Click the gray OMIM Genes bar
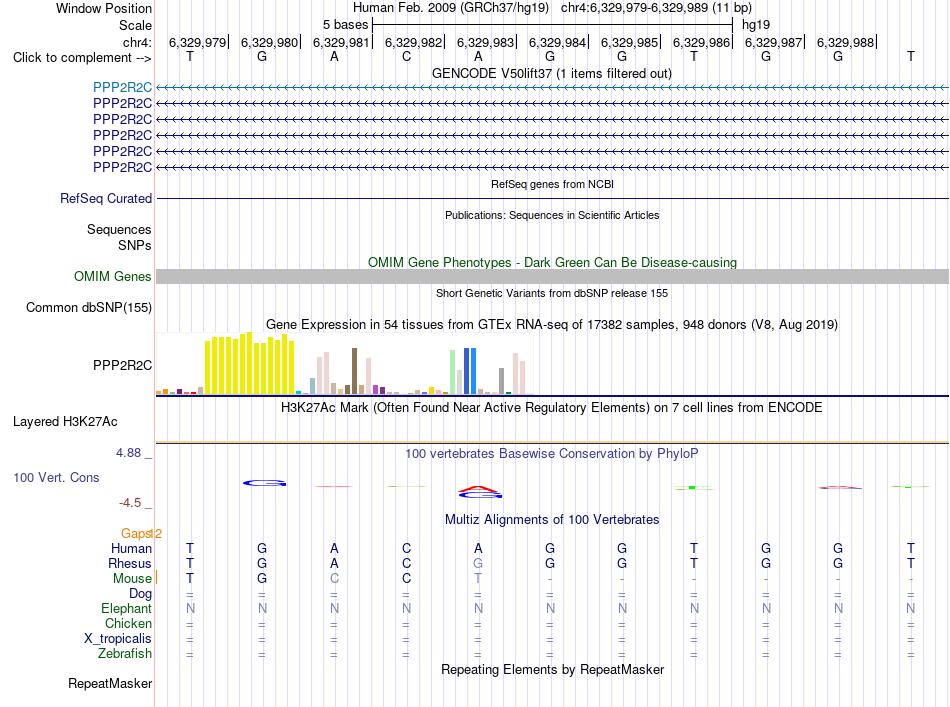The height and width of the screenshot is (707, 950). click(553, 276)
